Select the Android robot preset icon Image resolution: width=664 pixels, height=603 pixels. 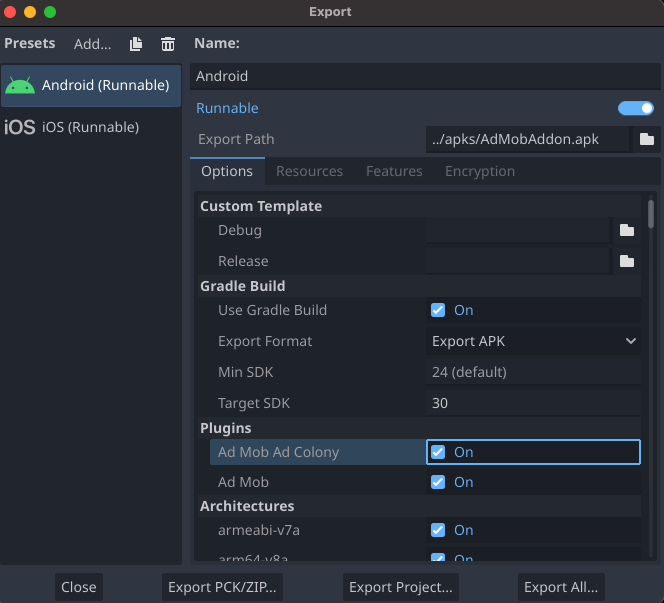[x=20, y=85]
